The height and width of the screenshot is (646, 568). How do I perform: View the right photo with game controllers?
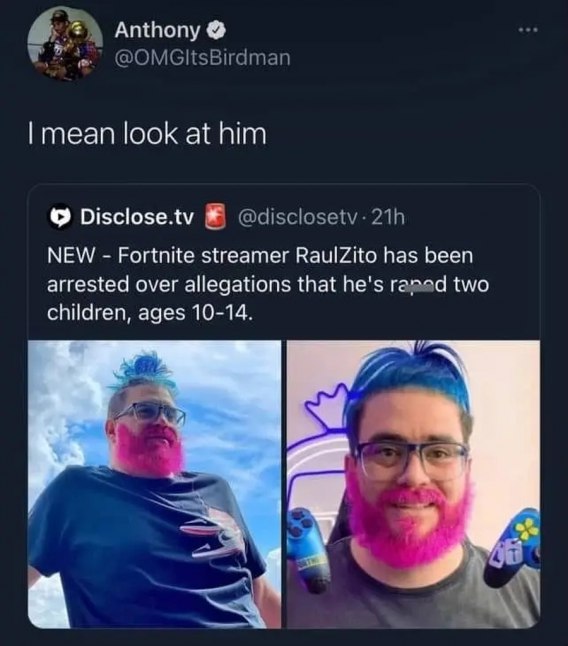(413, 484)
